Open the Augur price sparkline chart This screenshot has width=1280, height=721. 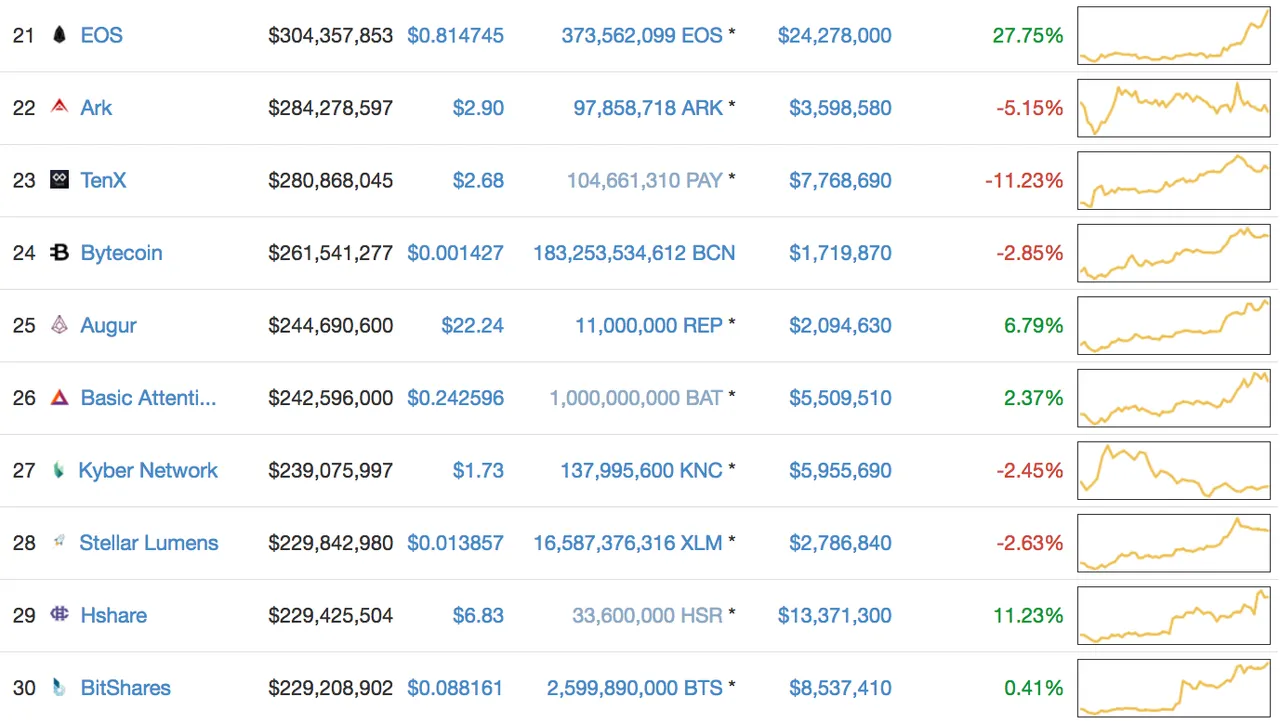(x=1174, y=325)
